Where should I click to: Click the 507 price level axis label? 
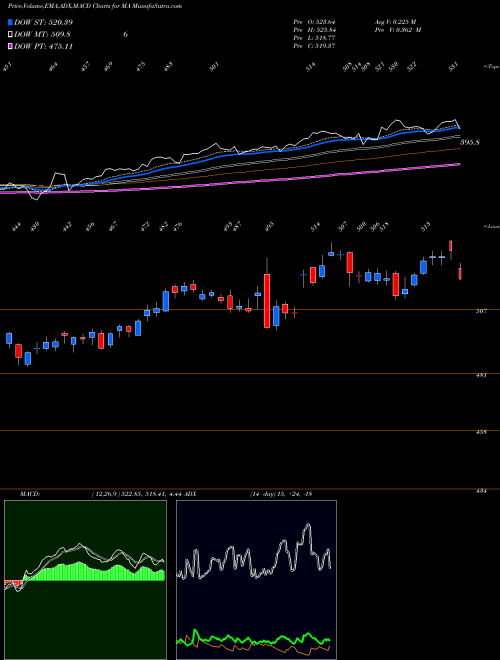tap(482, 311)
